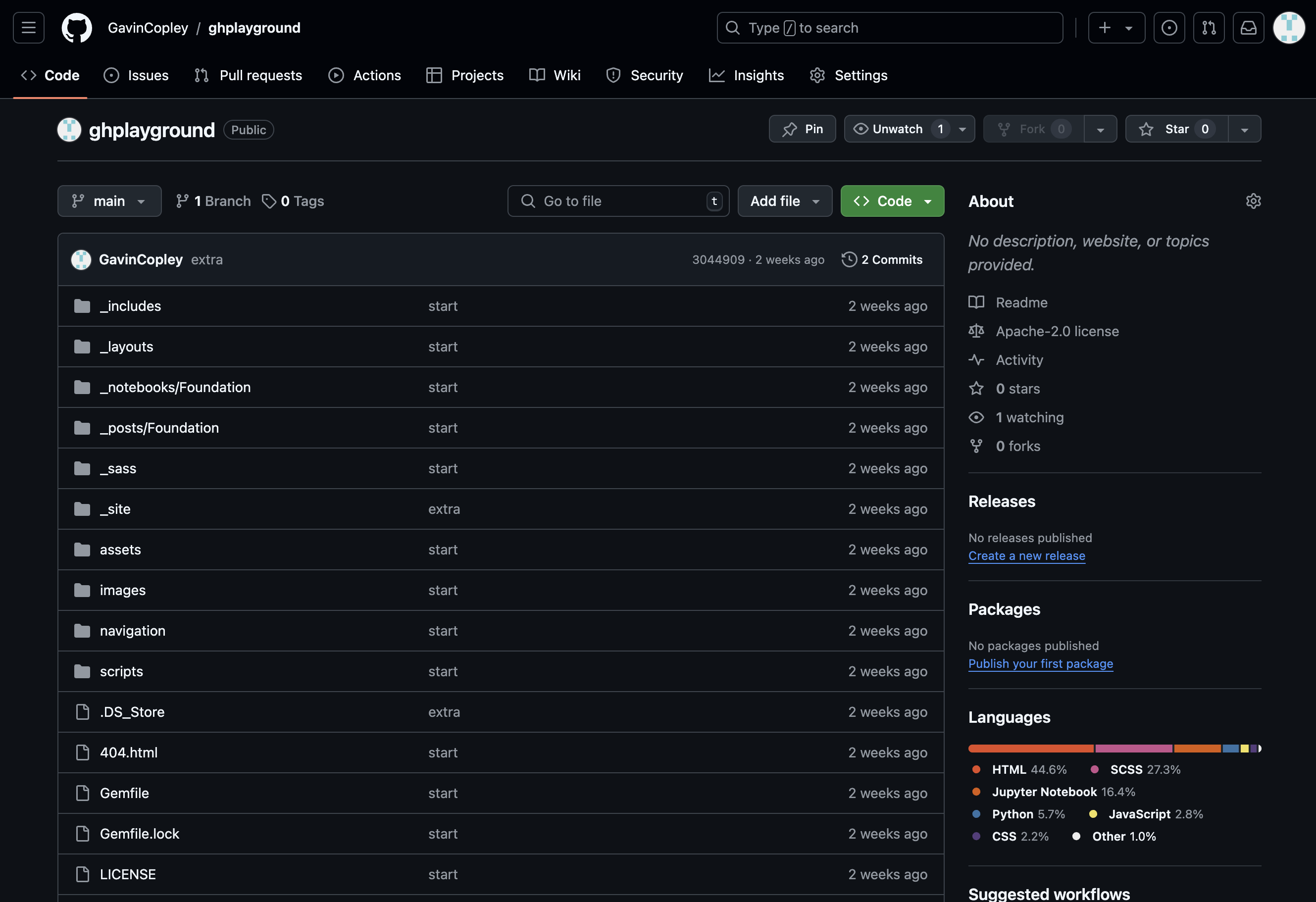The image size is (1316, 902).
Task: Open the LICENSE file
Action: coord(127,874)
